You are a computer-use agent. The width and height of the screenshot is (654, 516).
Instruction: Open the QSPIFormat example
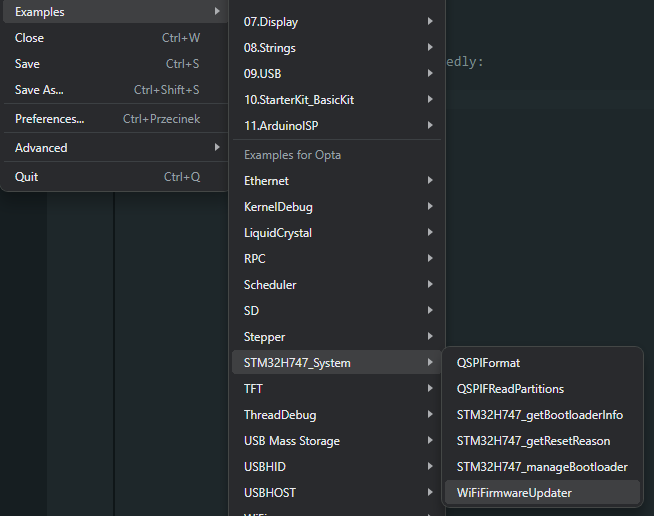[542, 363]
